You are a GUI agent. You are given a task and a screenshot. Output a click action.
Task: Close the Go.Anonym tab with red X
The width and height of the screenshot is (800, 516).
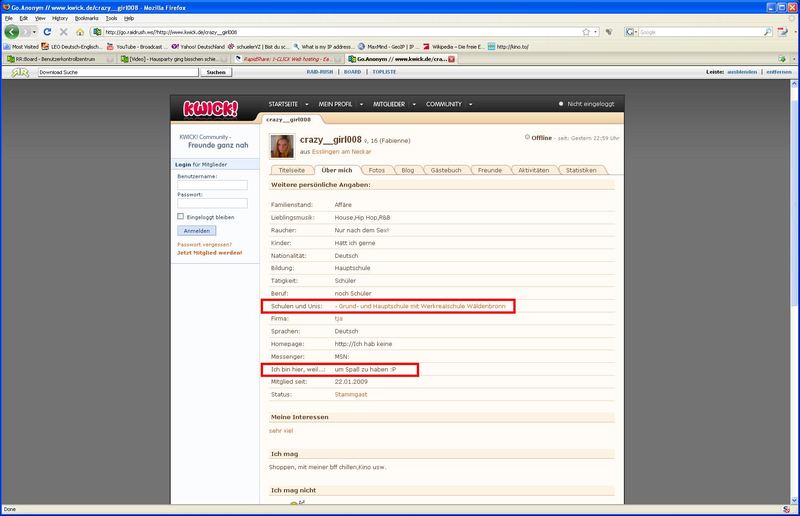[x=451, y=59]
